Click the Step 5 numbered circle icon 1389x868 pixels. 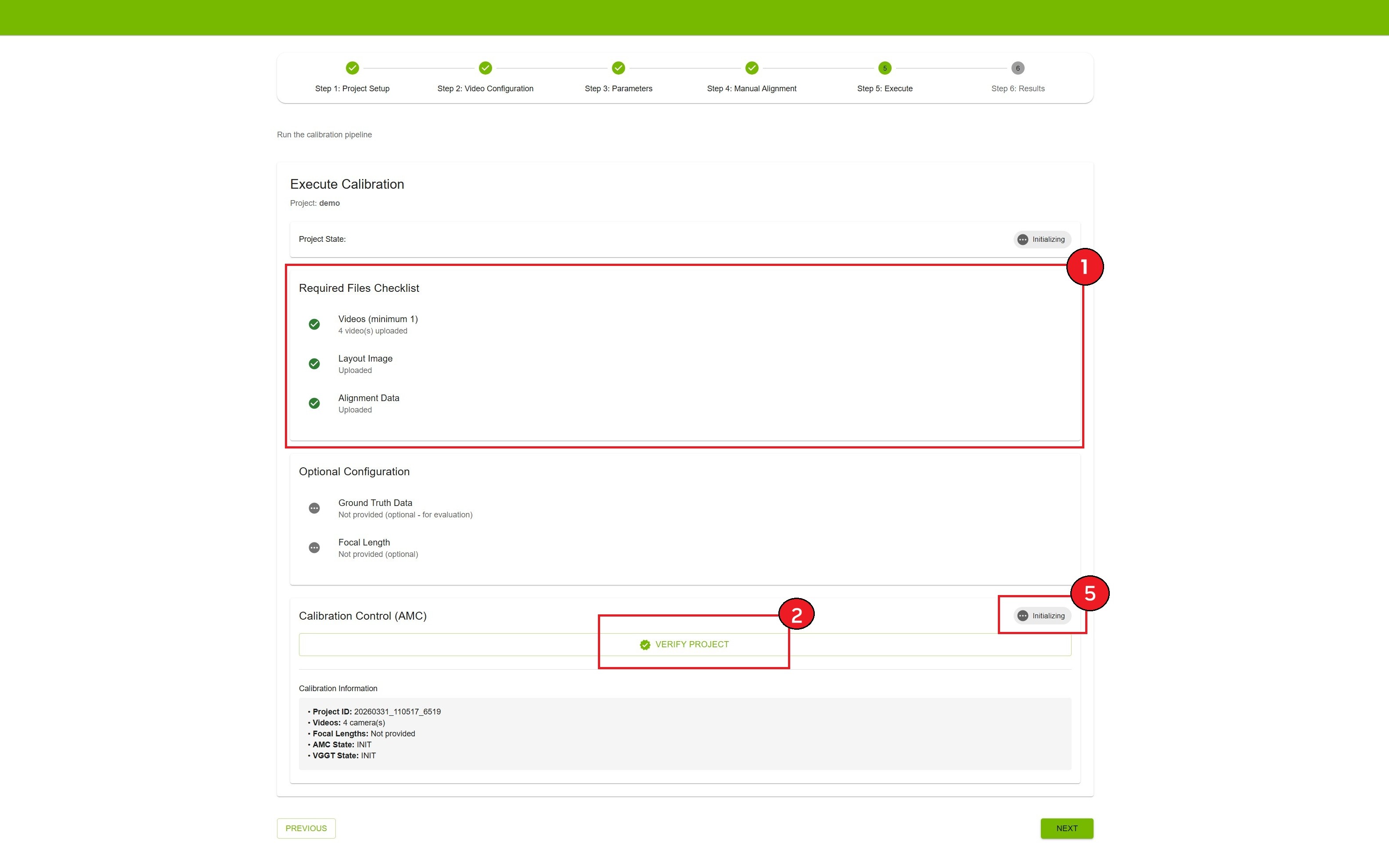[x=885, y=68]
